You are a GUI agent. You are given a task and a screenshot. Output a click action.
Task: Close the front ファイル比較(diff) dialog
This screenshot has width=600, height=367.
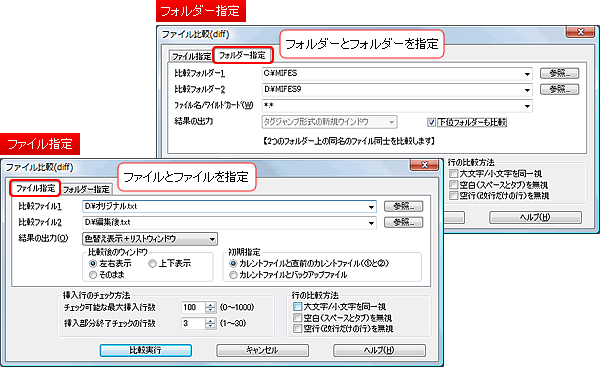click(424, 165)
